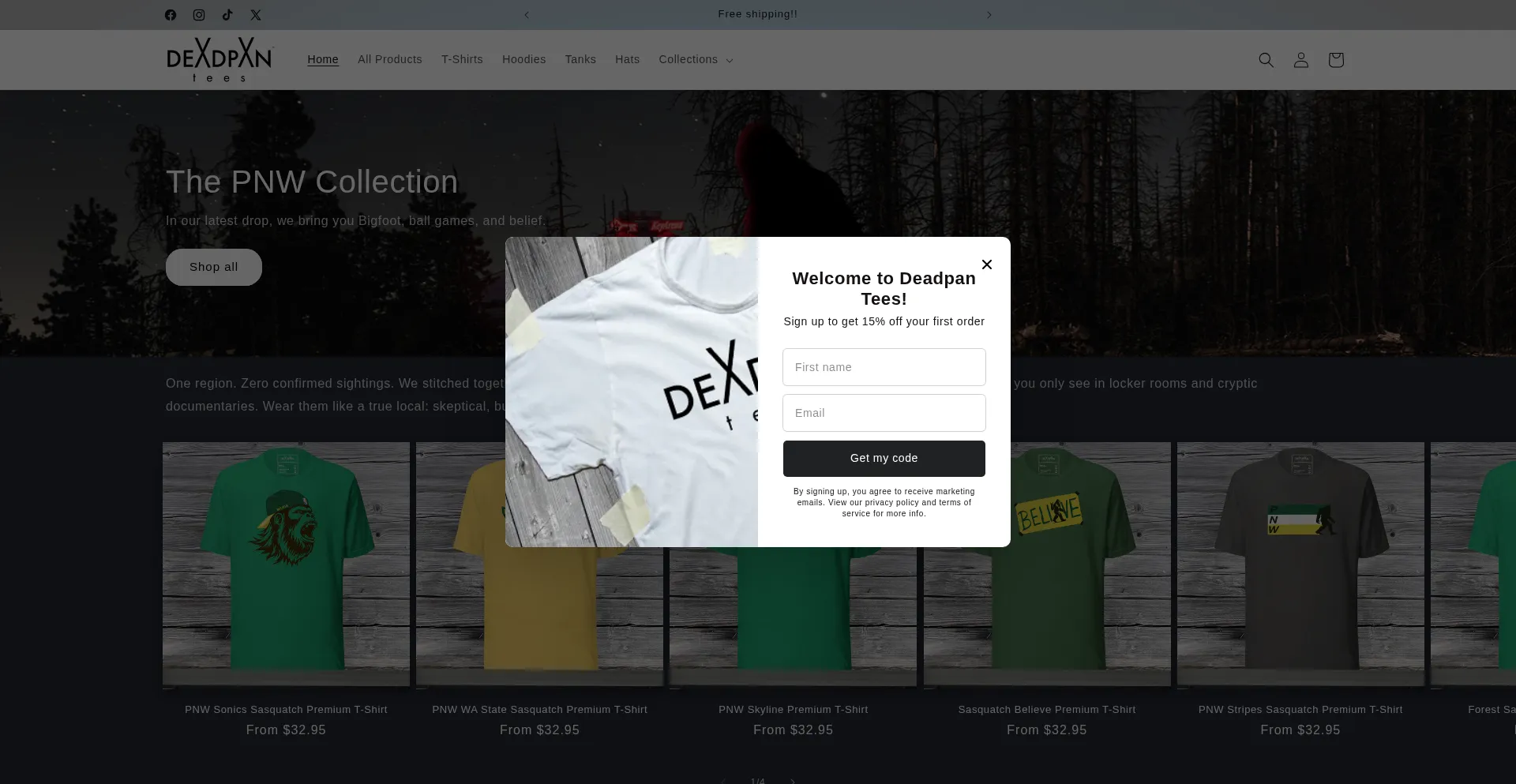Open the X (Twitter) social link
1516x784 pixels.
(256, 15)
